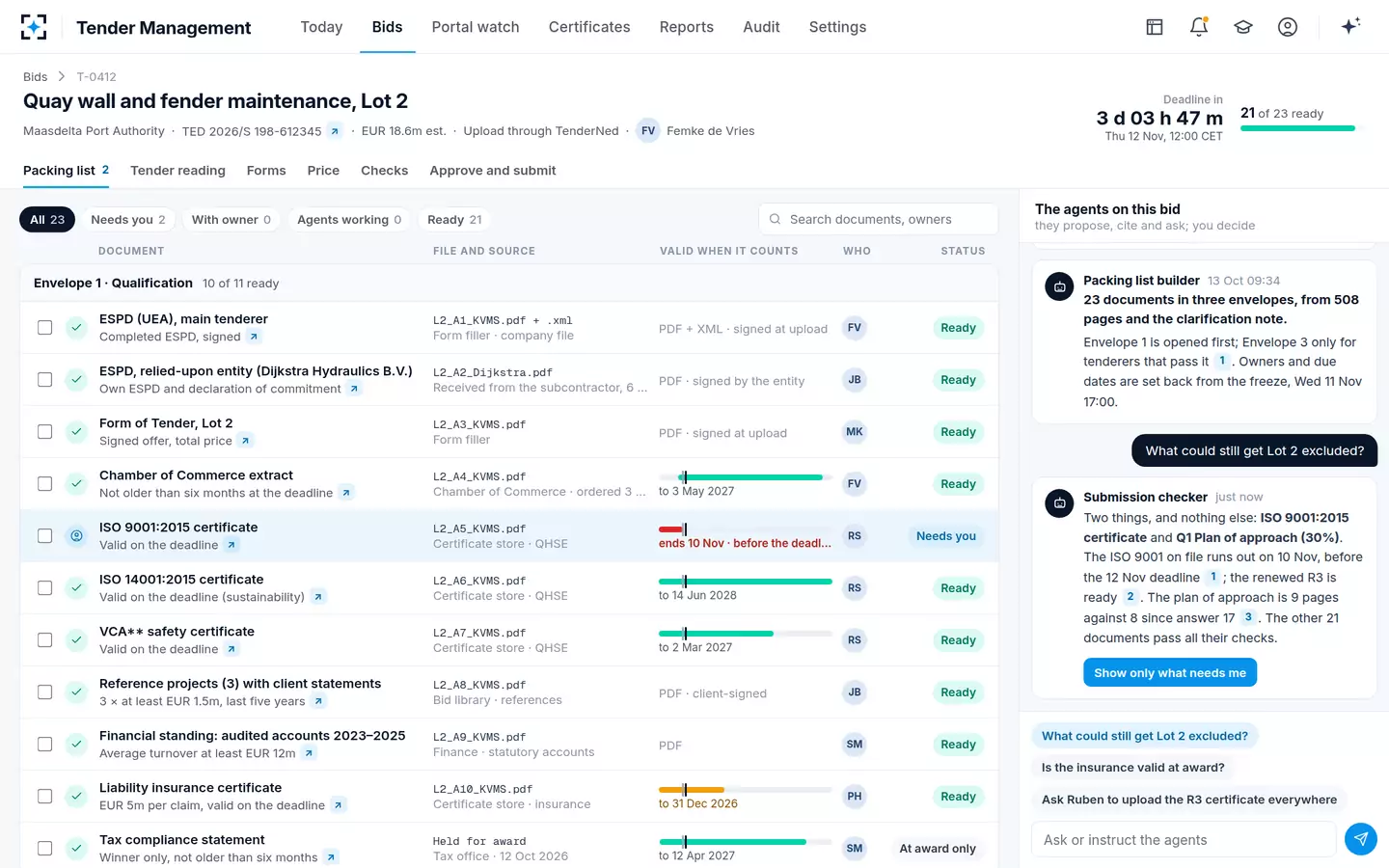This screenshot has width=1389, height=868.
Task: Tick the VCA** safety certificate checkbox
Action: coord(44,640)
